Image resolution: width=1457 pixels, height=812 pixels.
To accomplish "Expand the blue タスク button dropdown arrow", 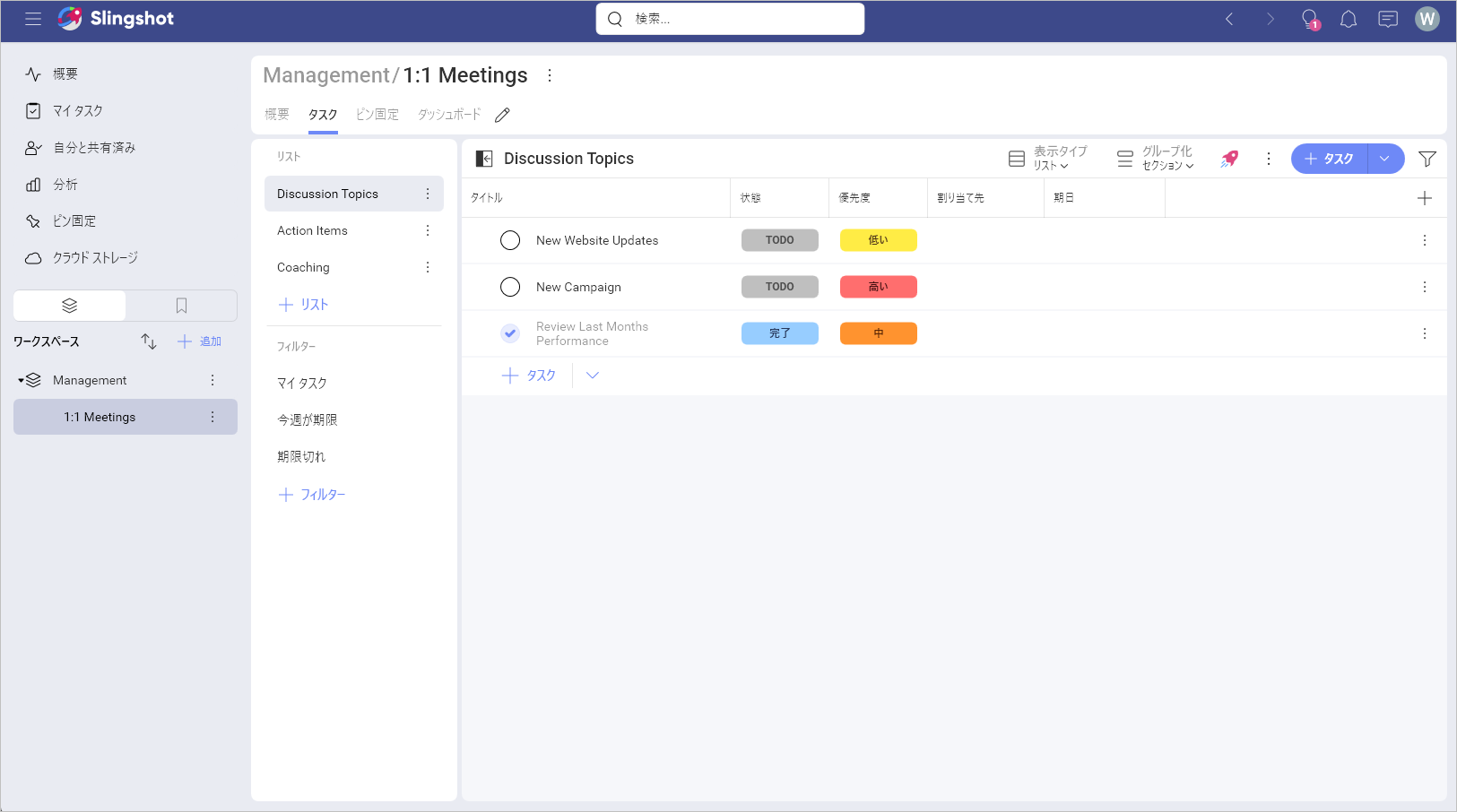I will click(x=1385, y=159).
